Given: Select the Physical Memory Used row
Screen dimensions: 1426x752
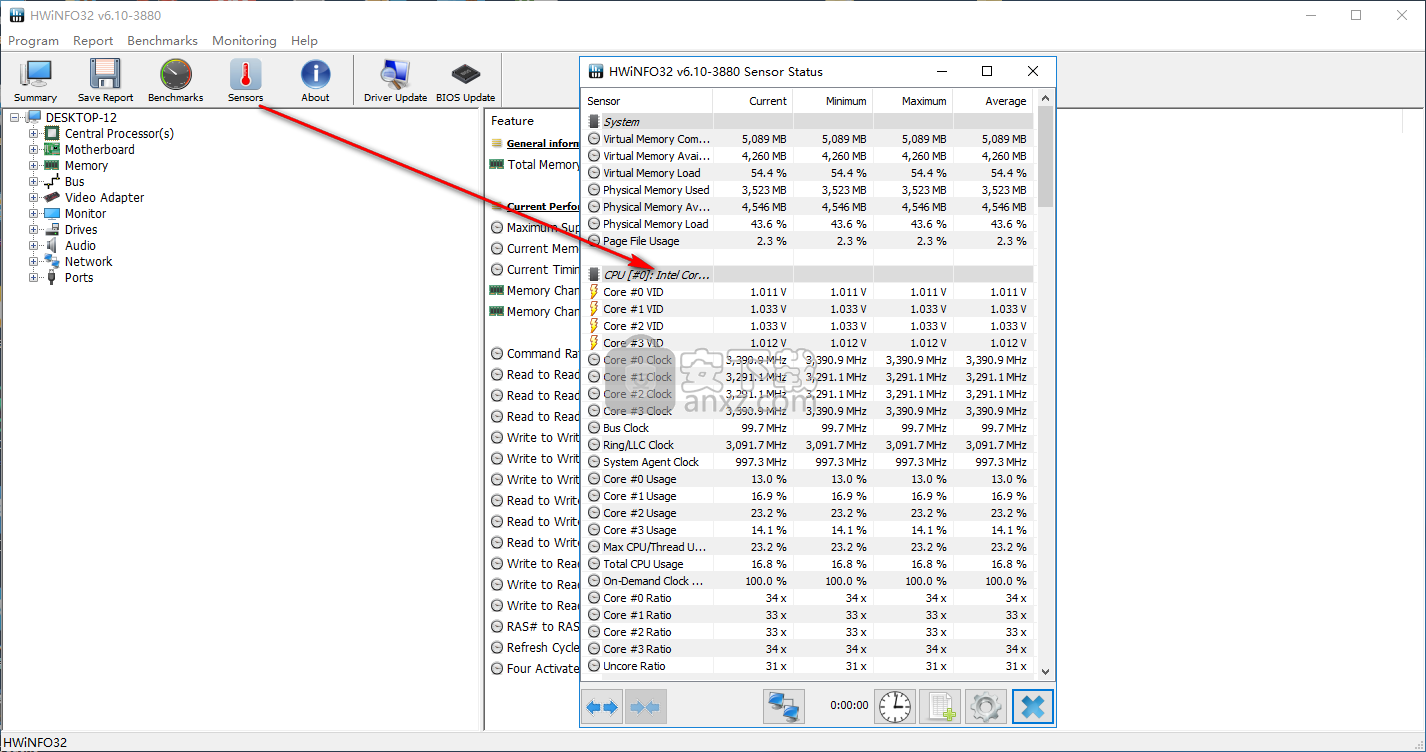Looking at the screenshot, I should point(808,190).
